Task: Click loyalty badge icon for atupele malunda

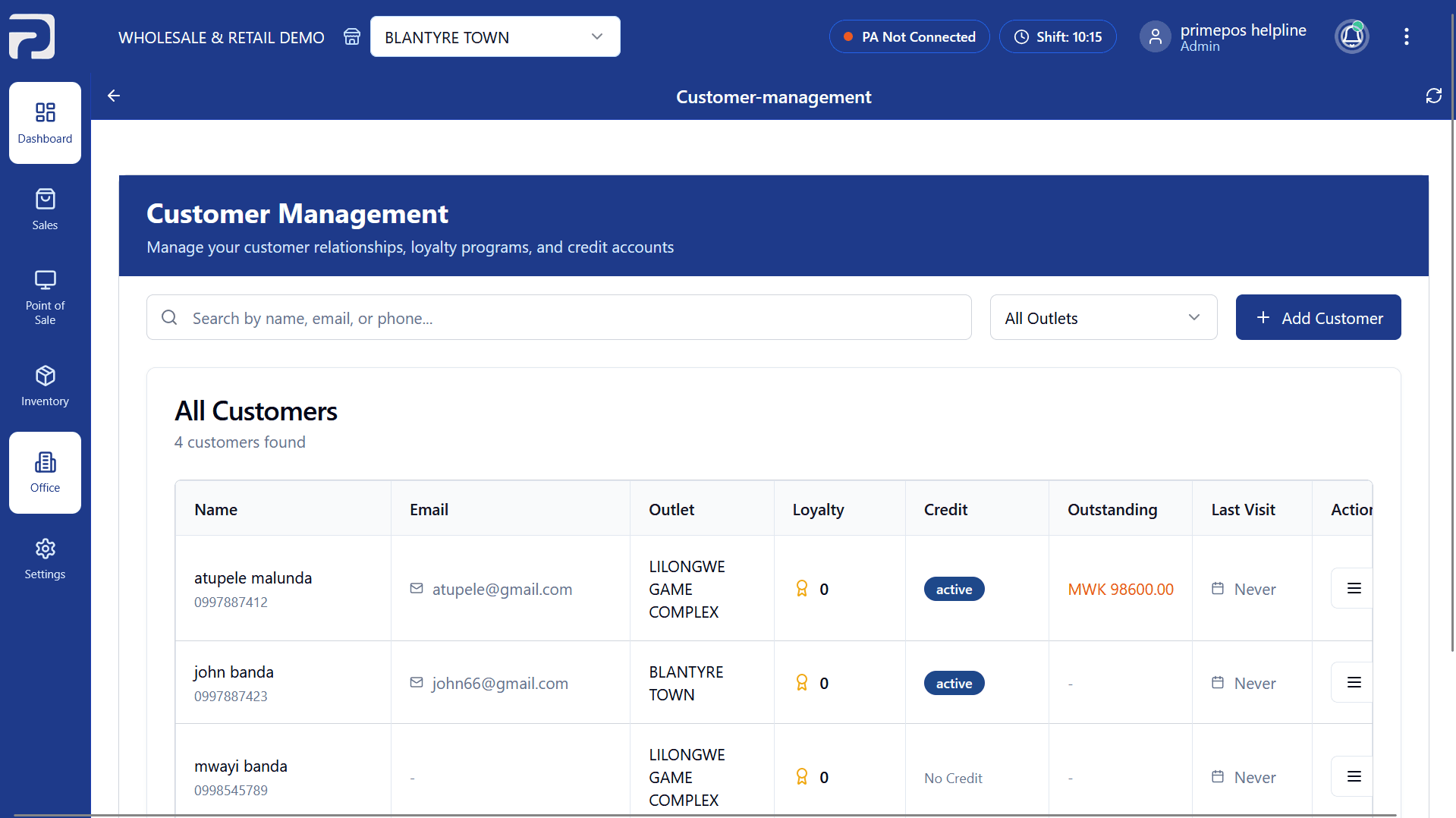Action: click(x=802, y=589)
